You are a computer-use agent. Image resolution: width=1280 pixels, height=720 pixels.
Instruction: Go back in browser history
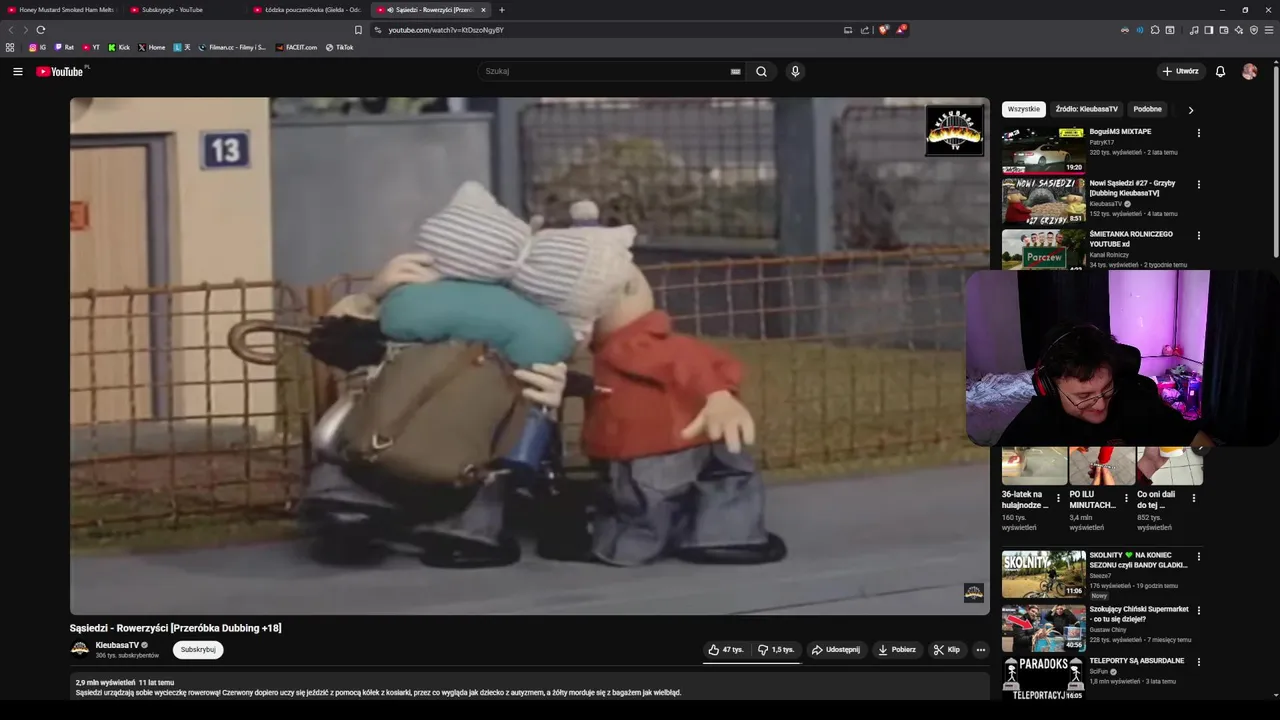coord(11,30)
